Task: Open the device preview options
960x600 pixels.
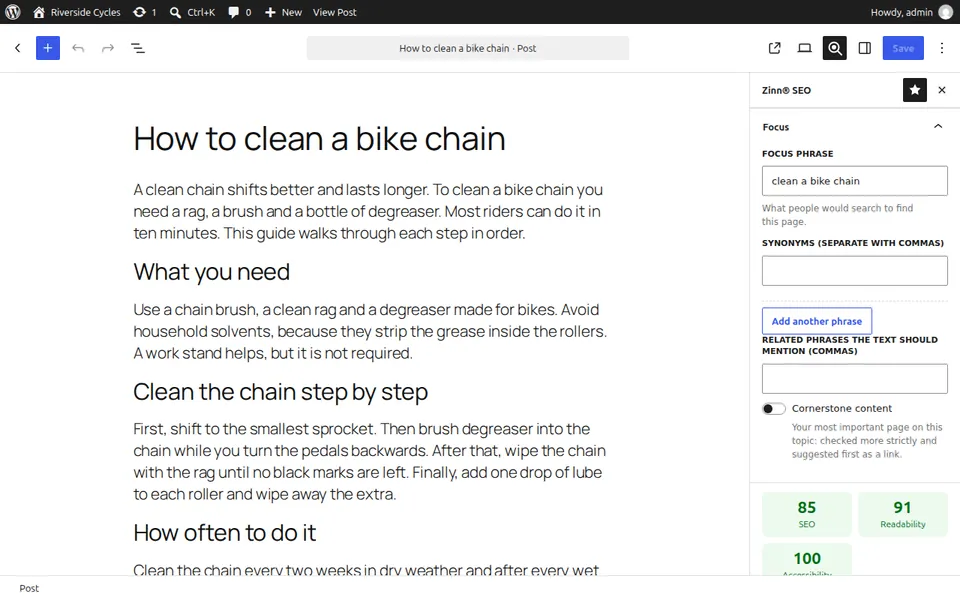Action: [x=804, y=48]
